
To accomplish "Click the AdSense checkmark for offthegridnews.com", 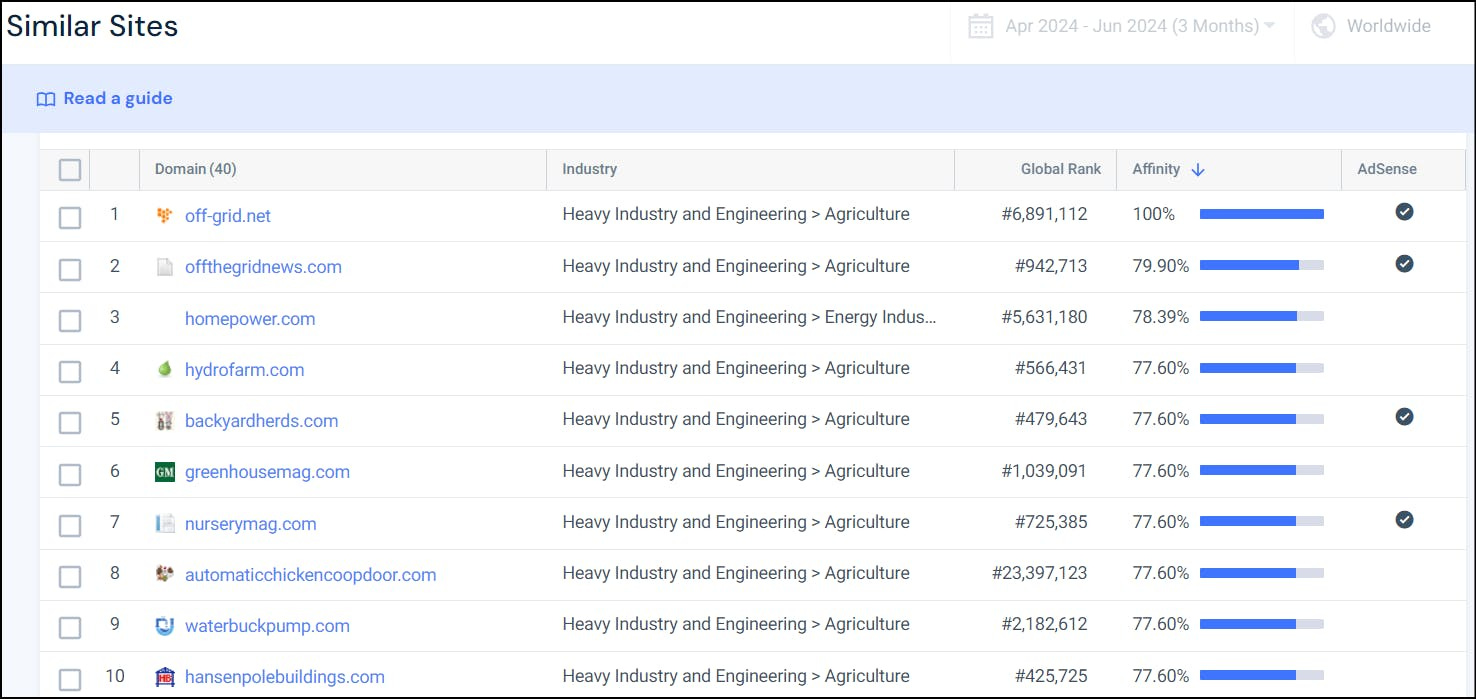I will pos(1404,263).
